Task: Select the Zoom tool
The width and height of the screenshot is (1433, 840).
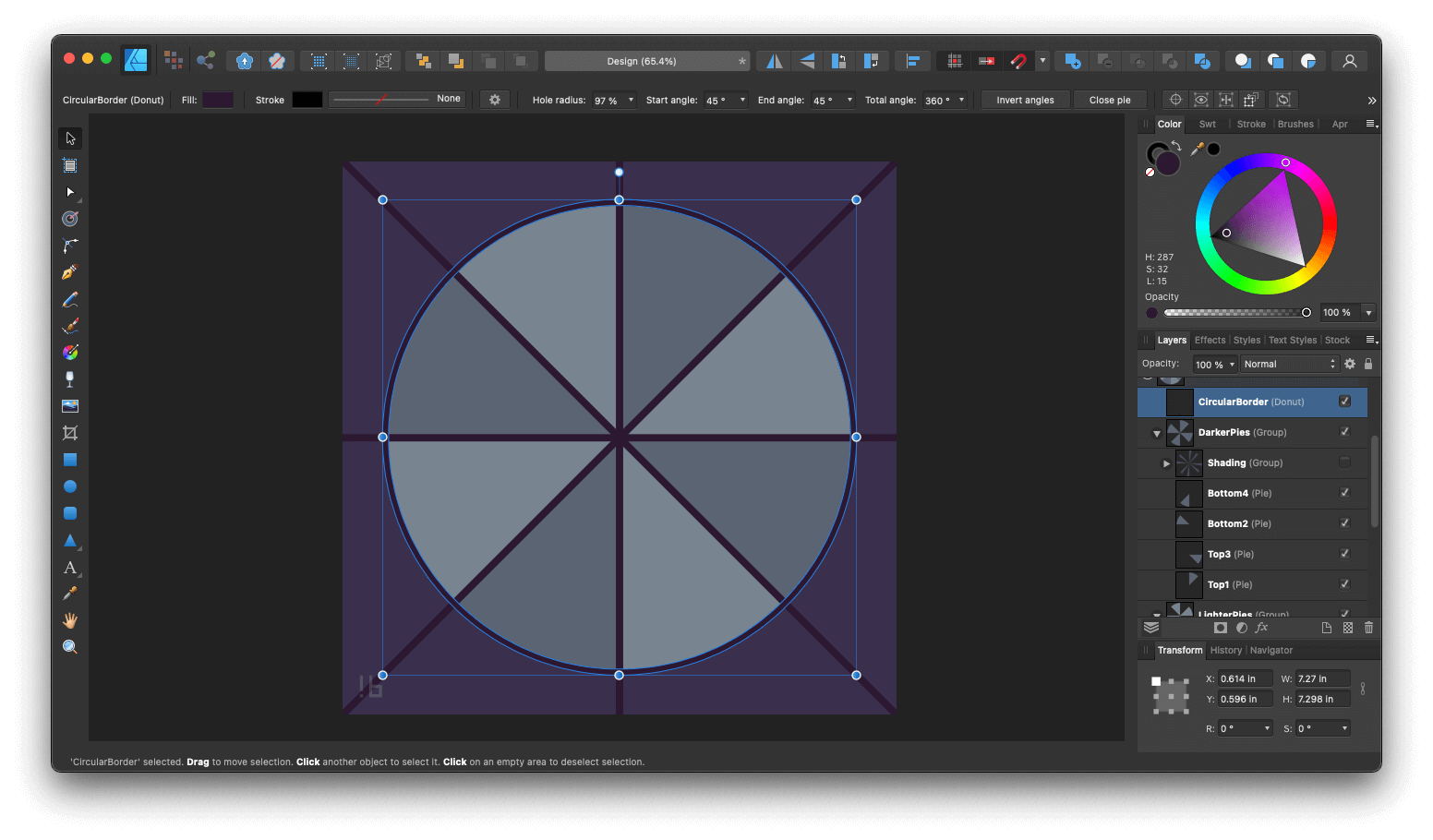Action: click(x=70, y=646)
